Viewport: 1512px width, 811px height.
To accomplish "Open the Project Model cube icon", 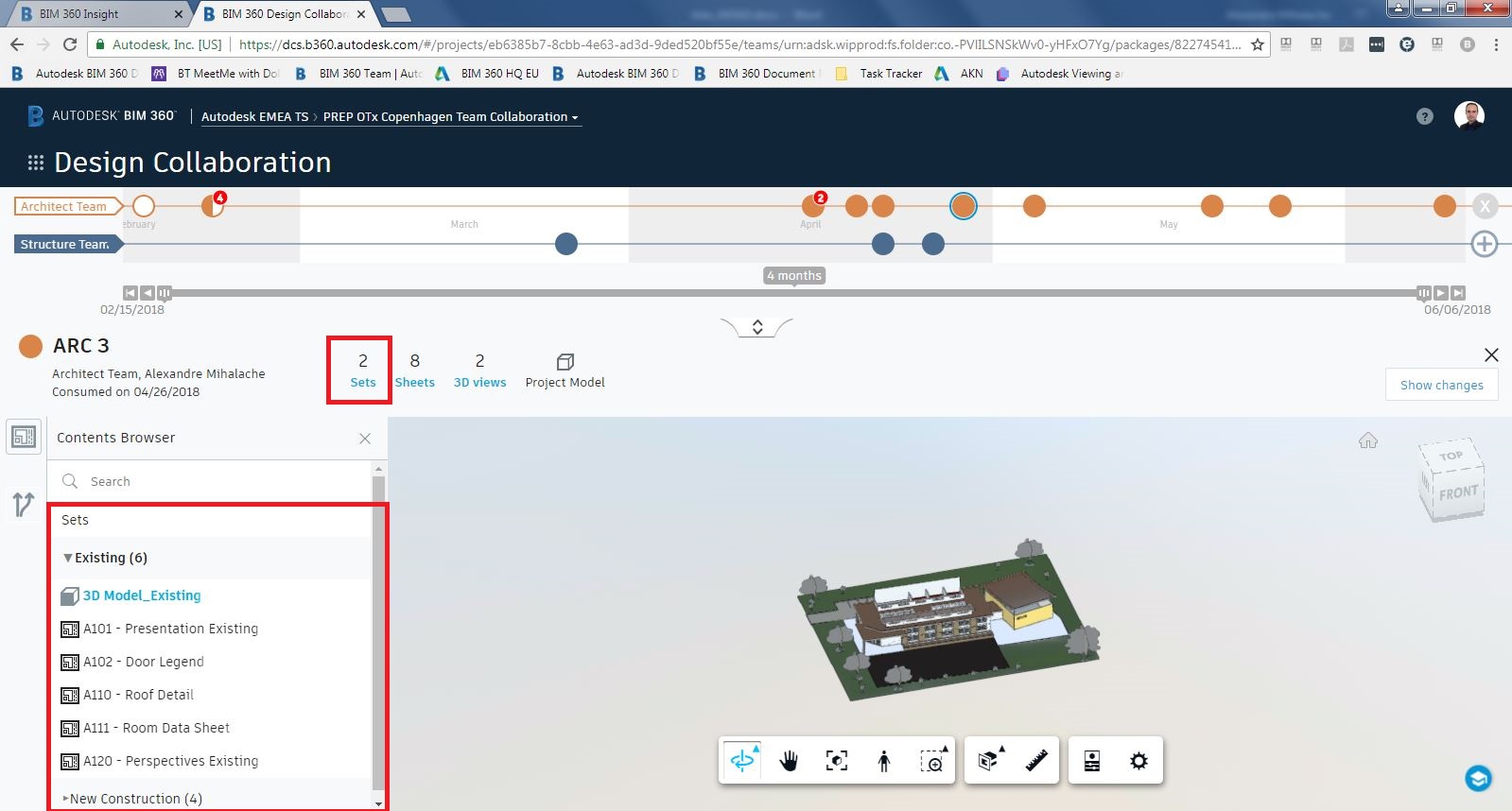I will [x=565, y=362].
